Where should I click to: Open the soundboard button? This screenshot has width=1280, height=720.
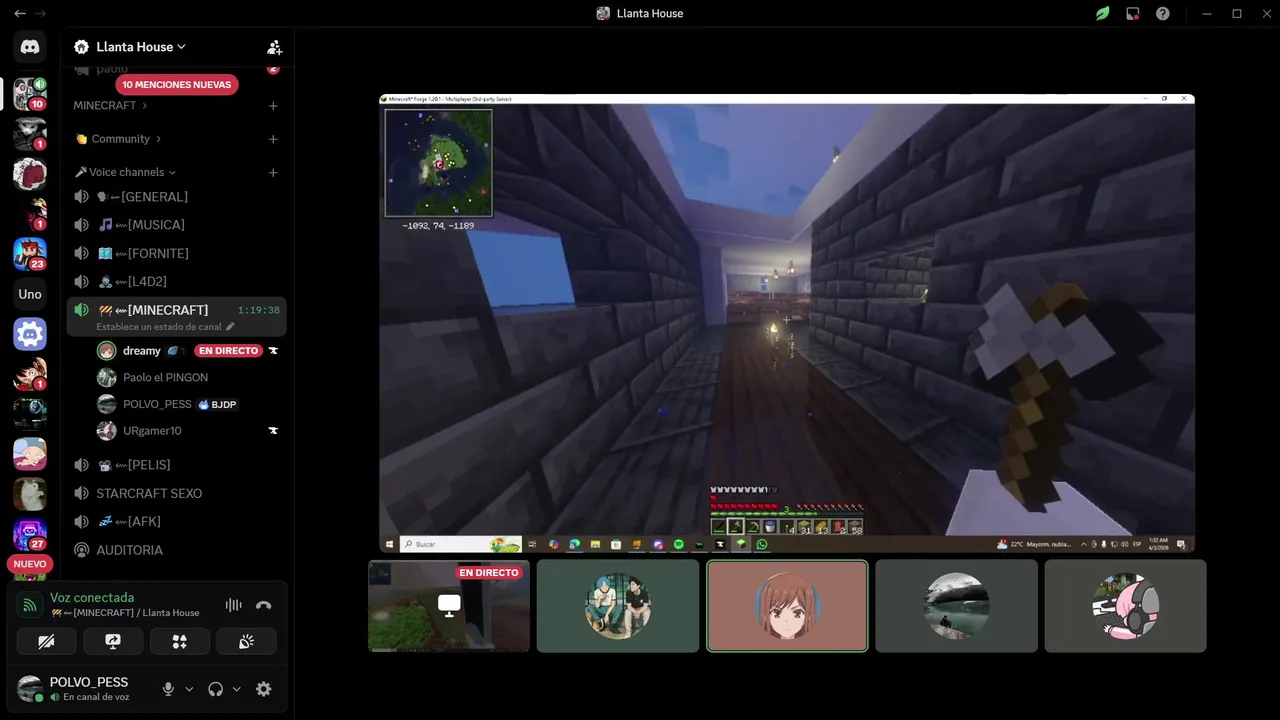246,641
